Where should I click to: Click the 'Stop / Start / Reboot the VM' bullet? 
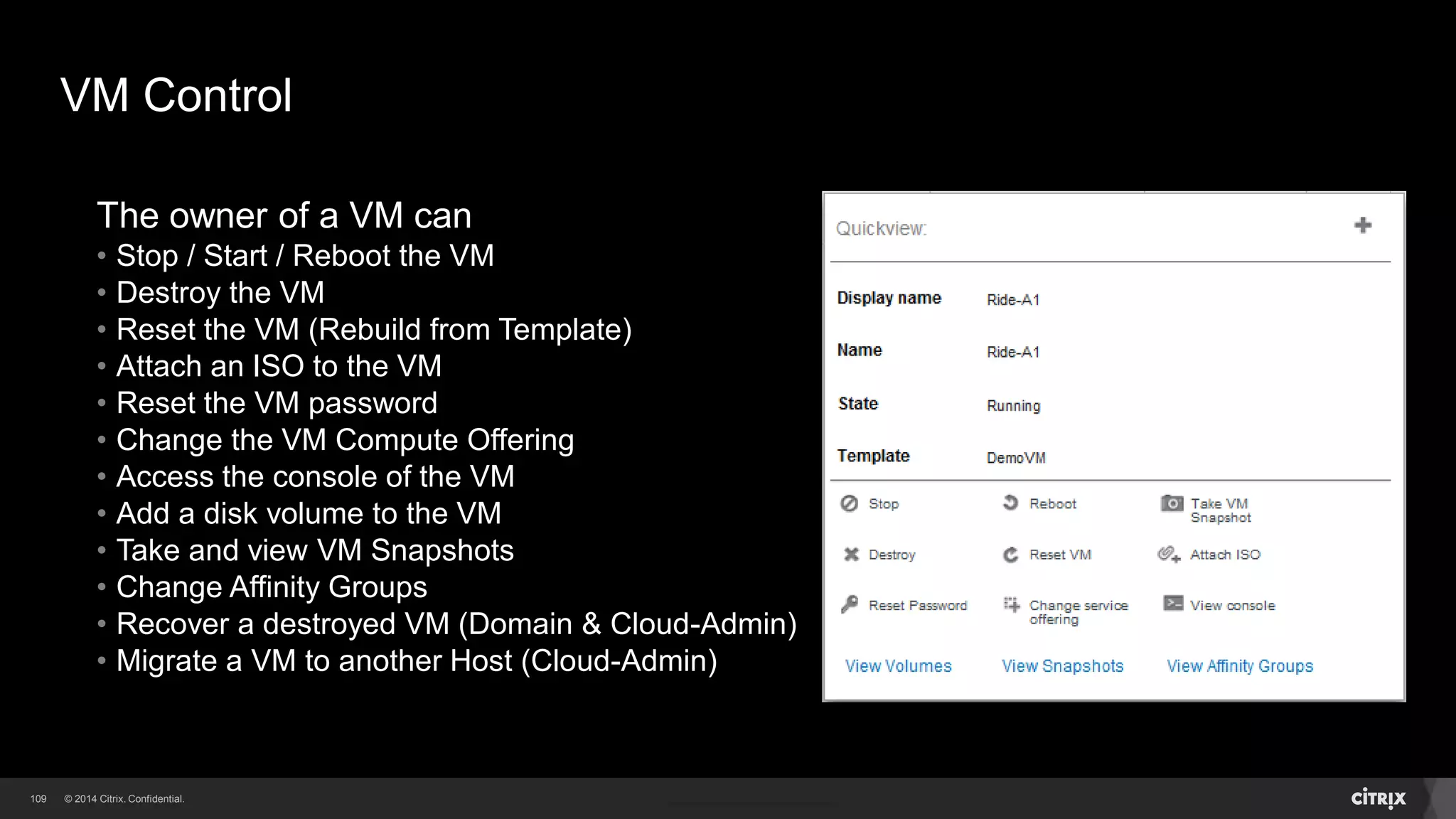pos(305,256)
